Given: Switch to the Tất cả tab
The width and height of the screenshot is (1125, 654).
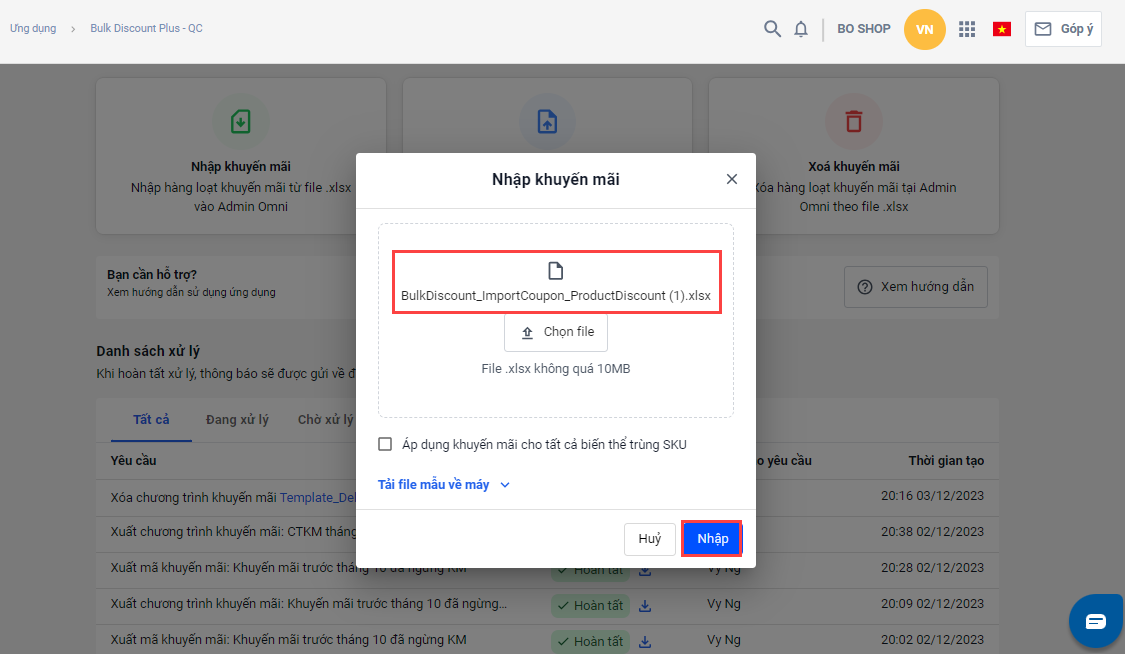Looking at the screenshot, I should coord(151,420).
